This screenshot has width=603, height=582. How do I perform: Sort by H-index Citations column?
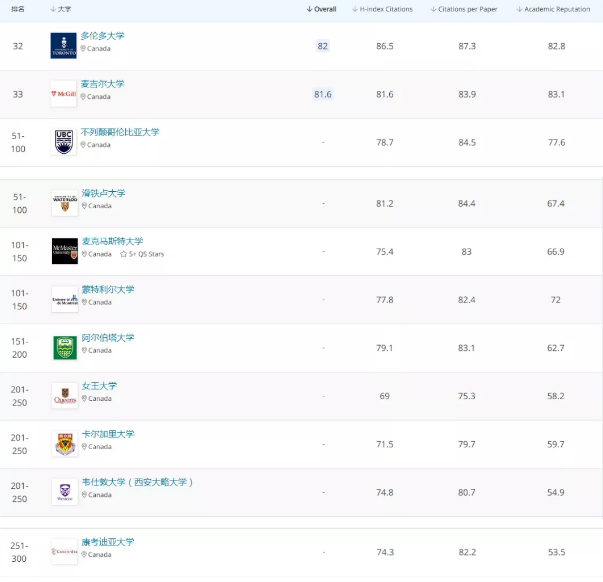(x=382, y=9)
